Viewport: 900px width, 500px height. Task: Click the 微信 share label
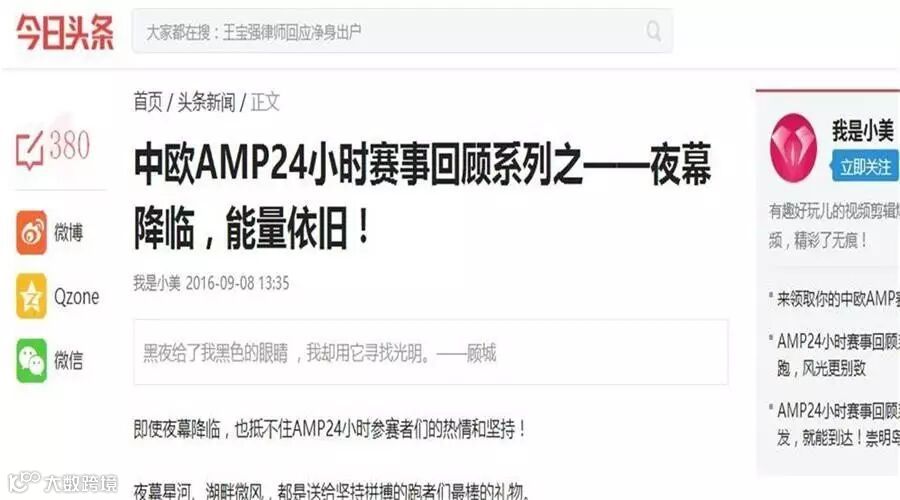pos(68,361)
